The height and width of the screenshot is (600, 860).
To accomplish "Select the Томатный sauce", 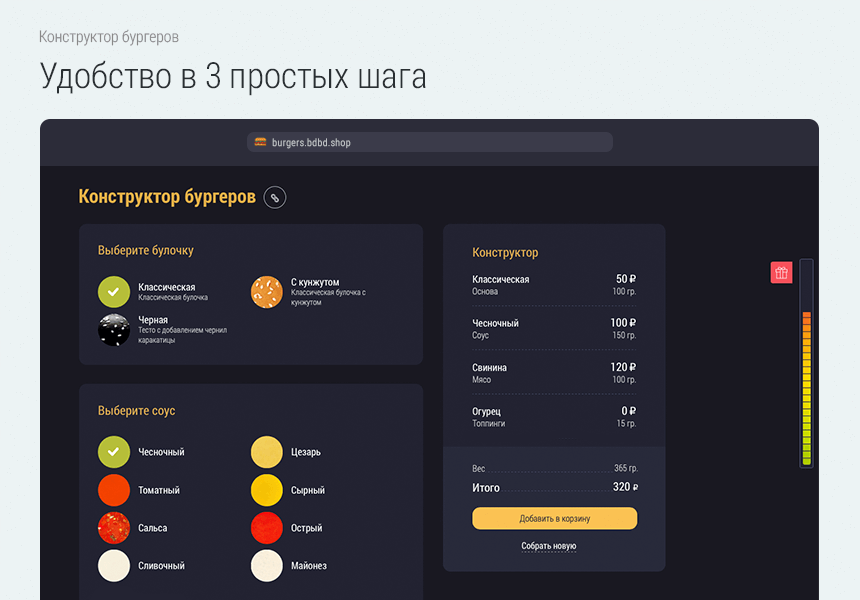I will click(113, 490).
